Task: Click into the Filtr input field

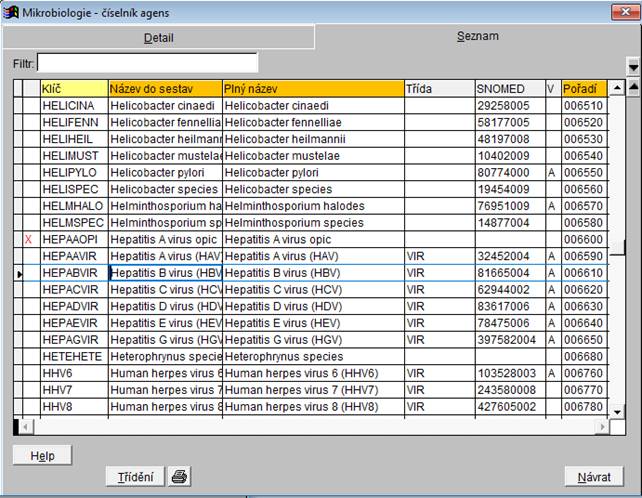Action: (x=147, y=63)
